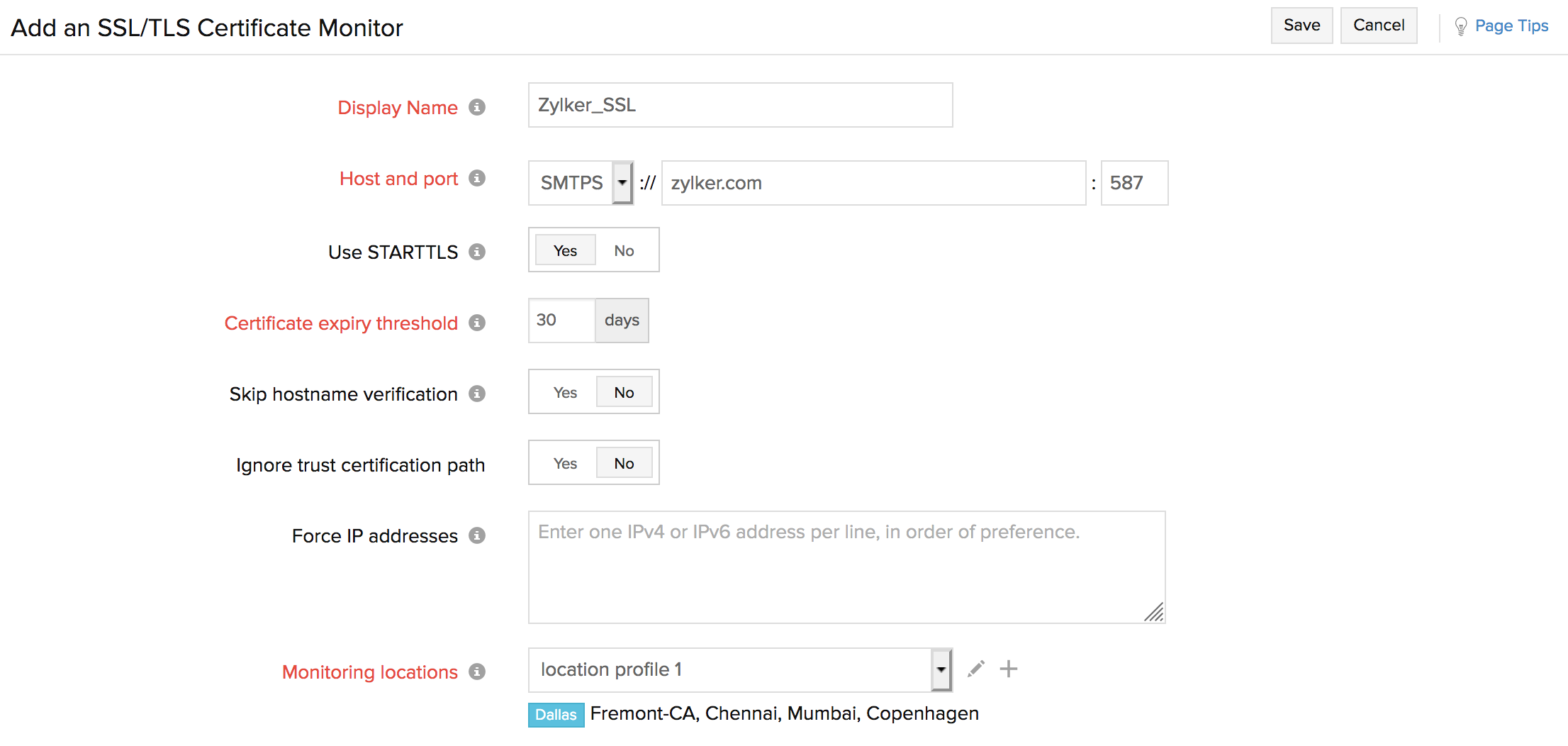
Task: Click the Force IP addresses text area
Action: [847, 567]
